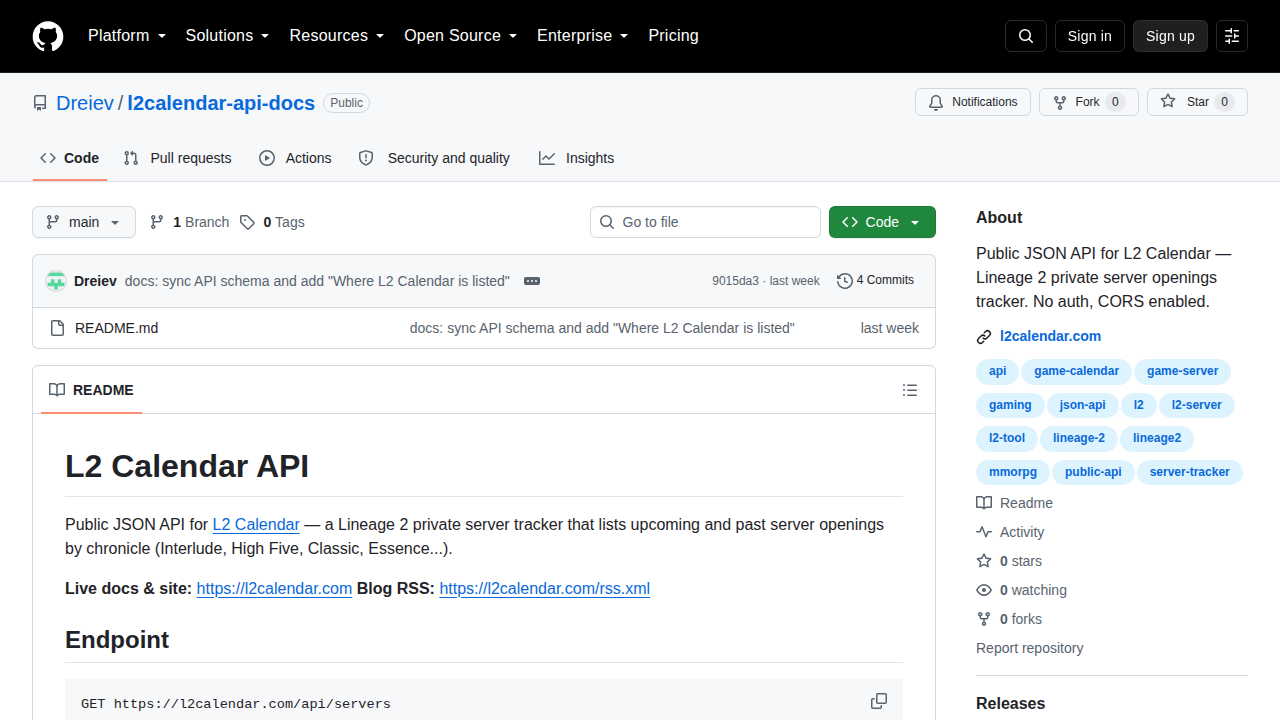Screen dimensions: 1280x720
Task: Open the Pricing page
Action: click(x=673, y=36)
